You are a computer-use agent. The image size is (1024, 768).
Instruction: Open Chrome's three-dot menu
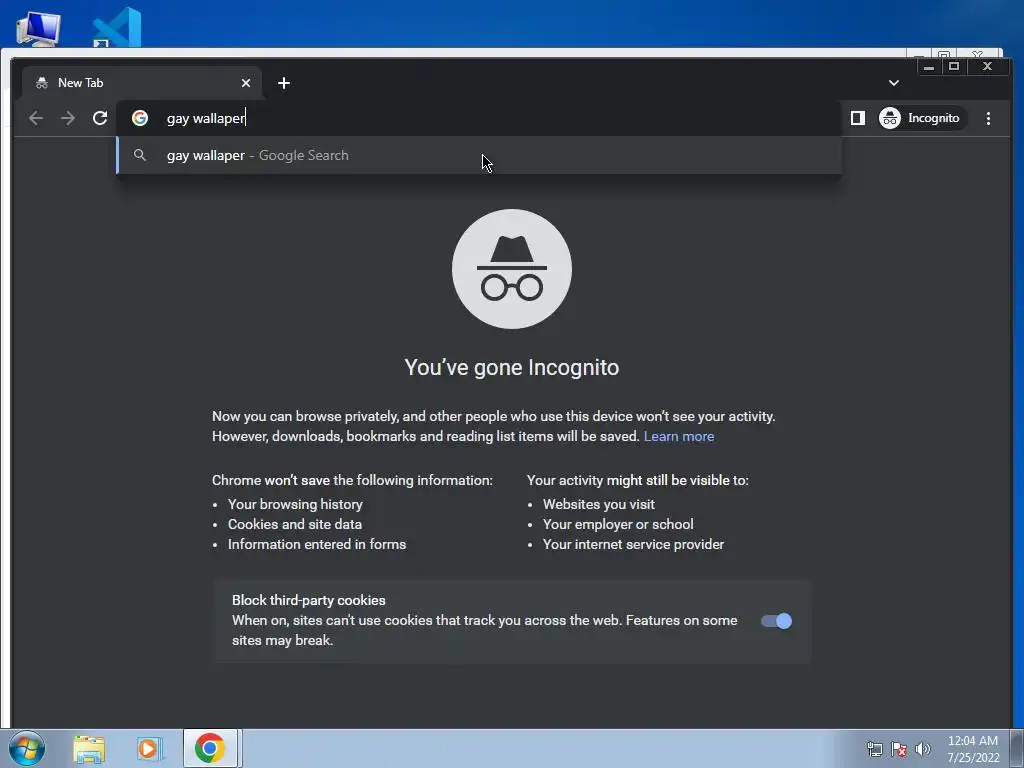pos(988,118)
